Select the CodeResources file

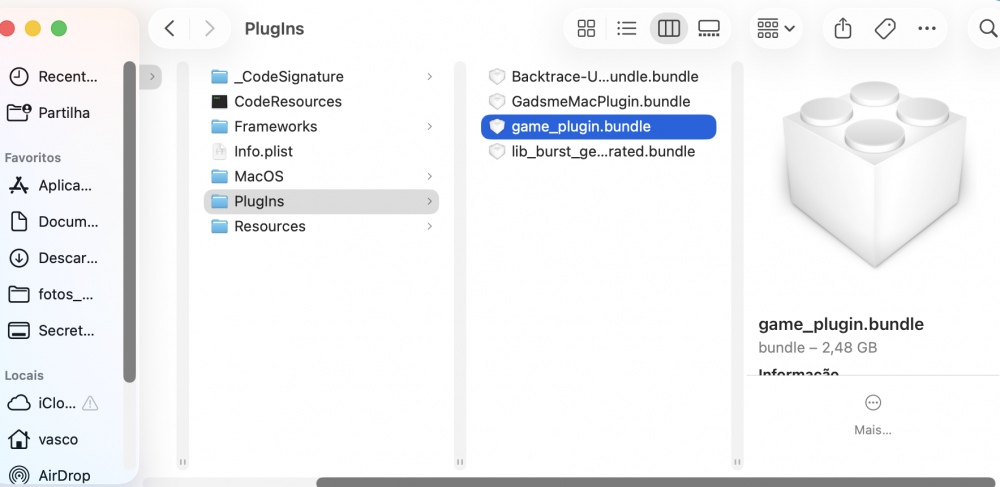coord(321,101)
